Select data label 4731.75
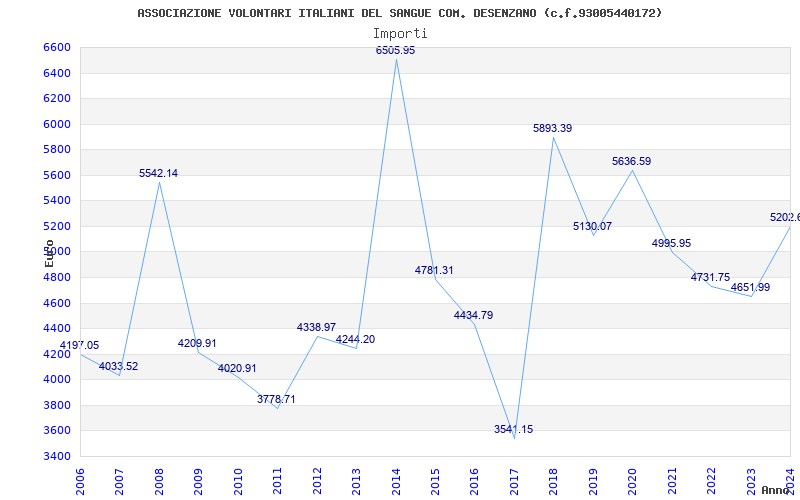 coord(711,278)
